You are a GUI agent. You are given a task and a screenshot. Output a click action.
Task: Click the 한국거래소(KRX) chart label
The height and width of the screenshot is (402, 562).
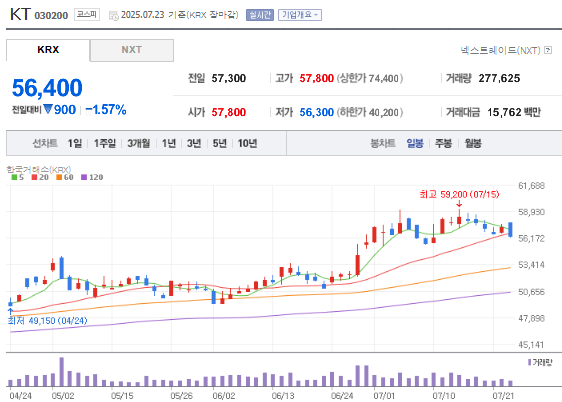tap(39, 169)
